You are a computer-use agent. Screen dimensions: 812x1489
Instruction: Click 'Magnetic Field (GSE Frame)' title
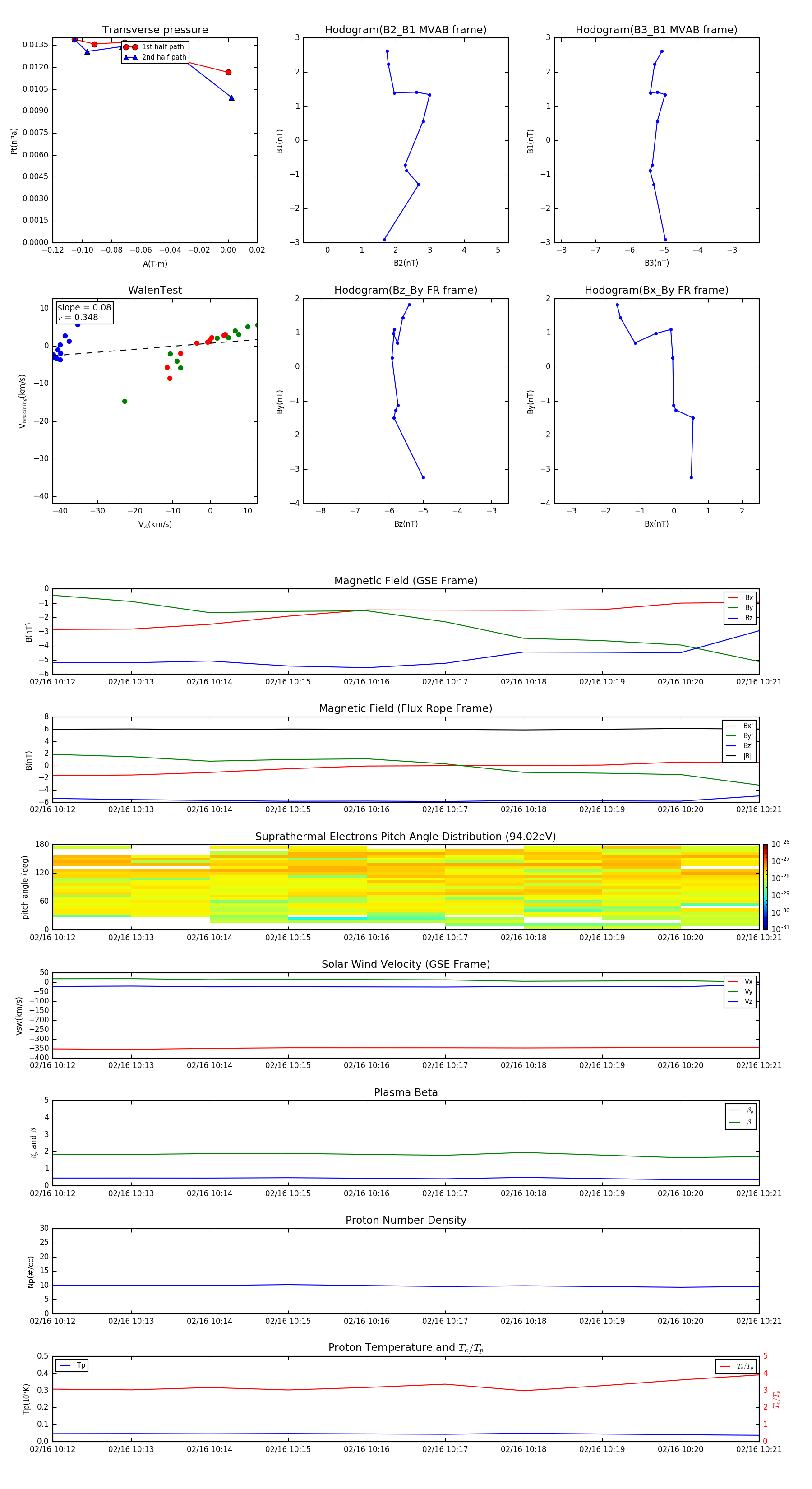point(406,581)
